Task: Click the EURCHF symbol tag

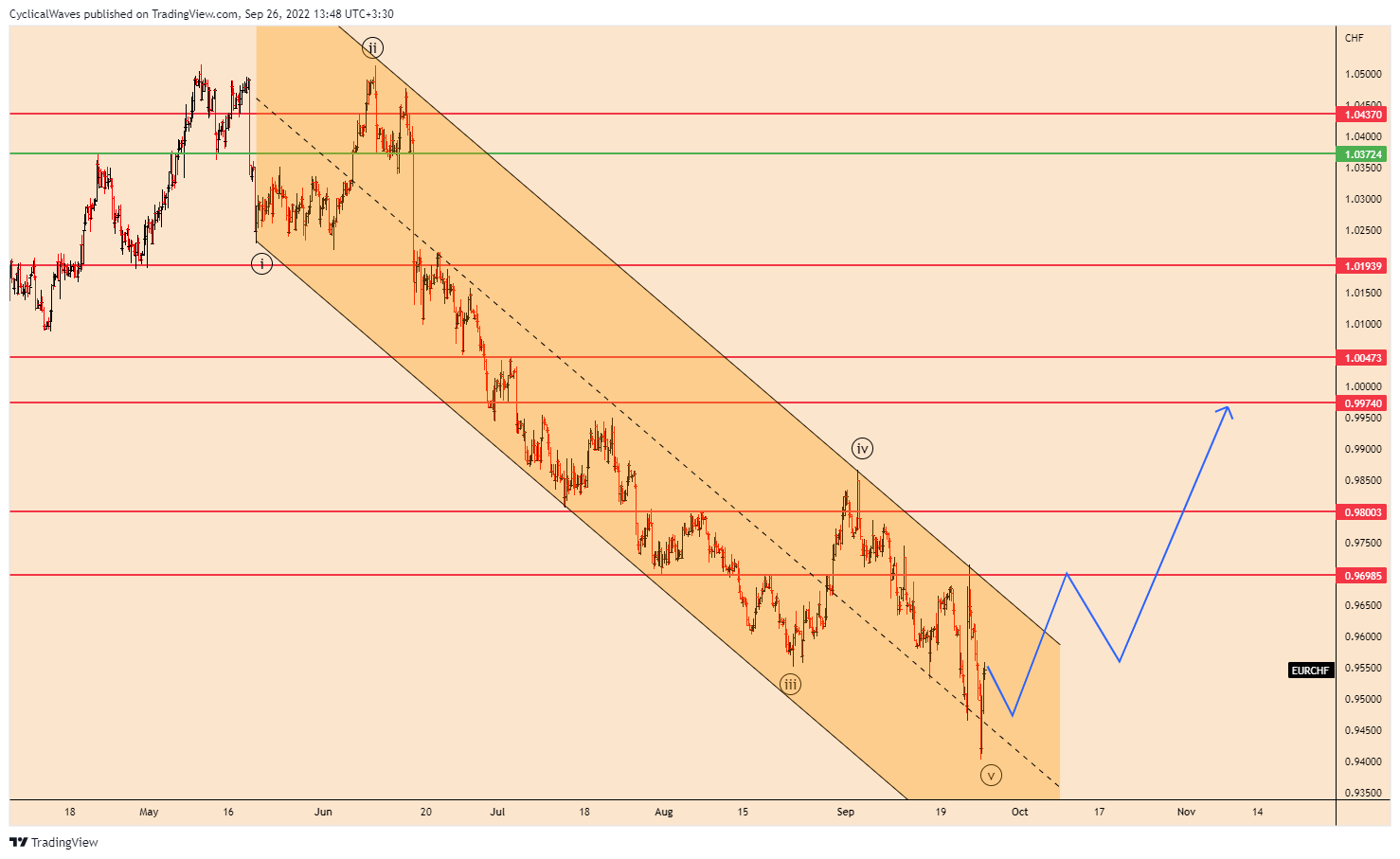Action: point(1311,671)
